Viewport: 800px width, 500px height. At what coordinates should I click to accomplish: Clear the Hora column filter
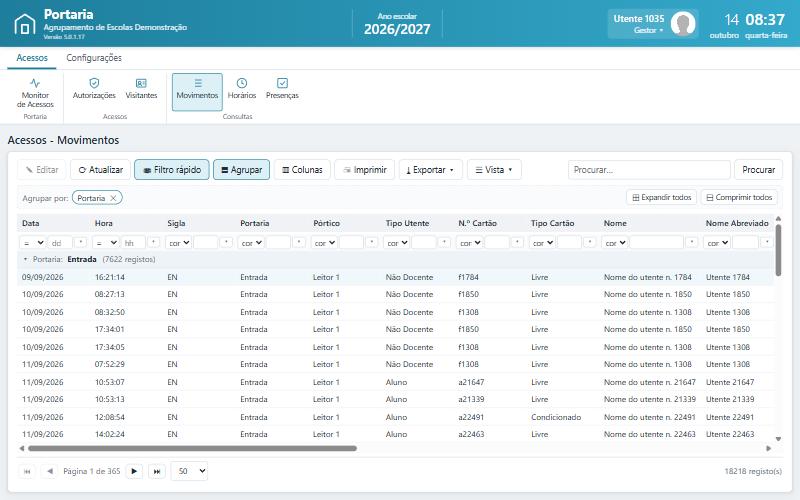[154, 243]
